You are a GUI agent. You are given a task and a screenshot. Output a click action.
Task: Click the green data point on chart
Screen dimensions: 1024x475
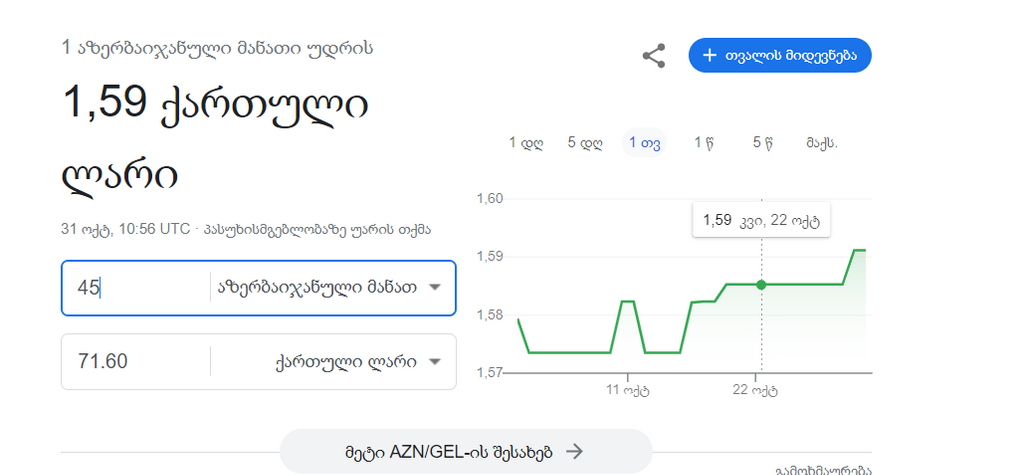pyautogui.click(x=761, y=284)
